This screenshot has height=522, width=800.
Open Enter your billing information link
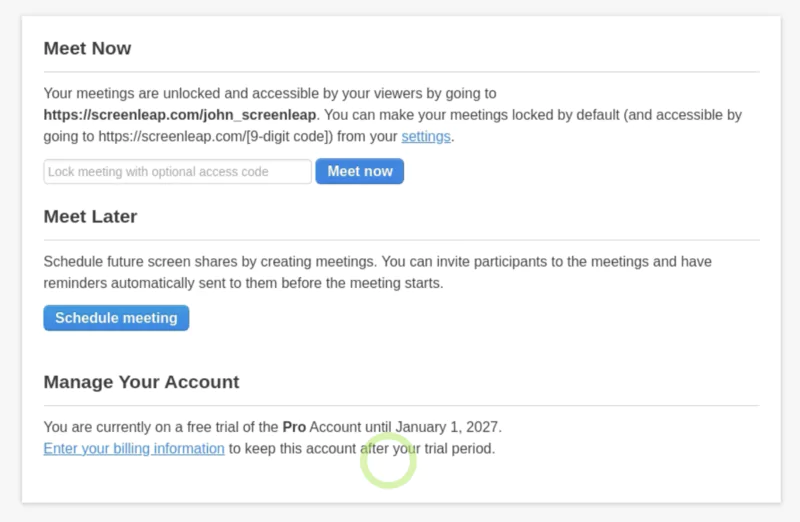[134, 449]
